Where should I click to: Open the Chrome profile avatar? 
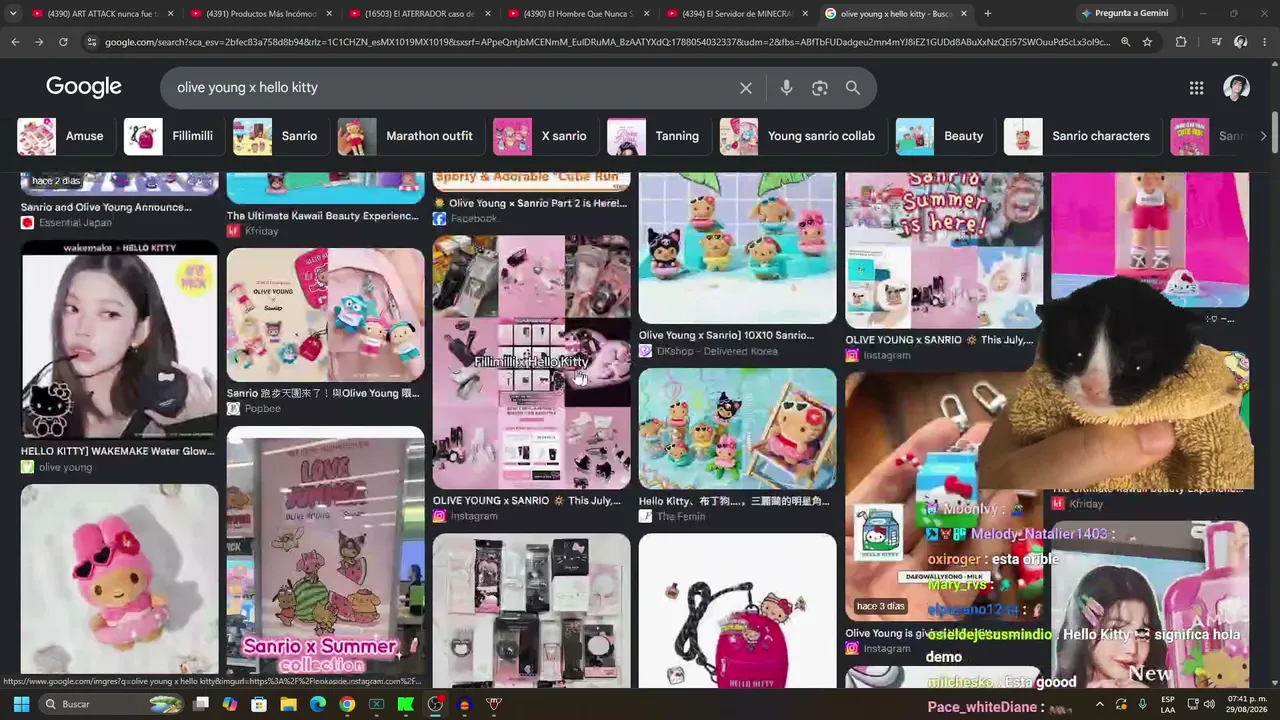1240,42
